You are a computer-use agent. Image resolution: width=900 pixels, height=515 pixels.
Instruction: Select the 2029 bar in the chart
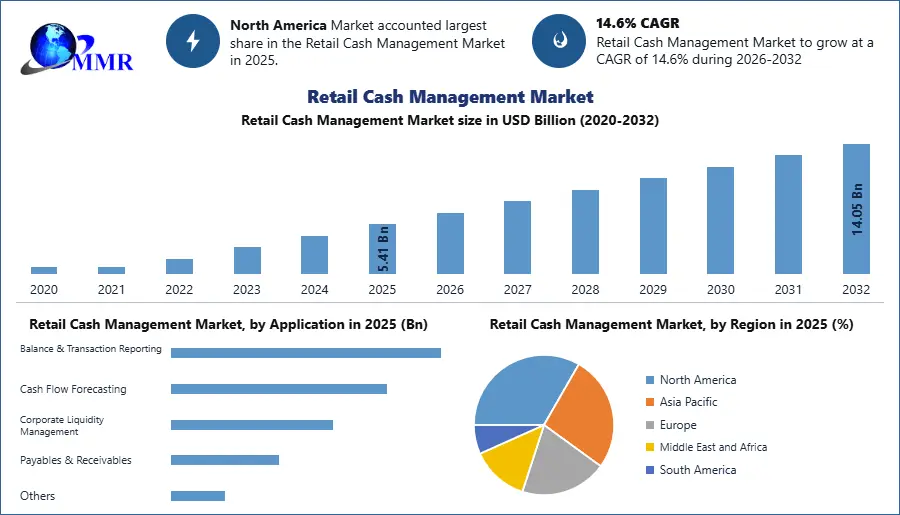(653, 226)
